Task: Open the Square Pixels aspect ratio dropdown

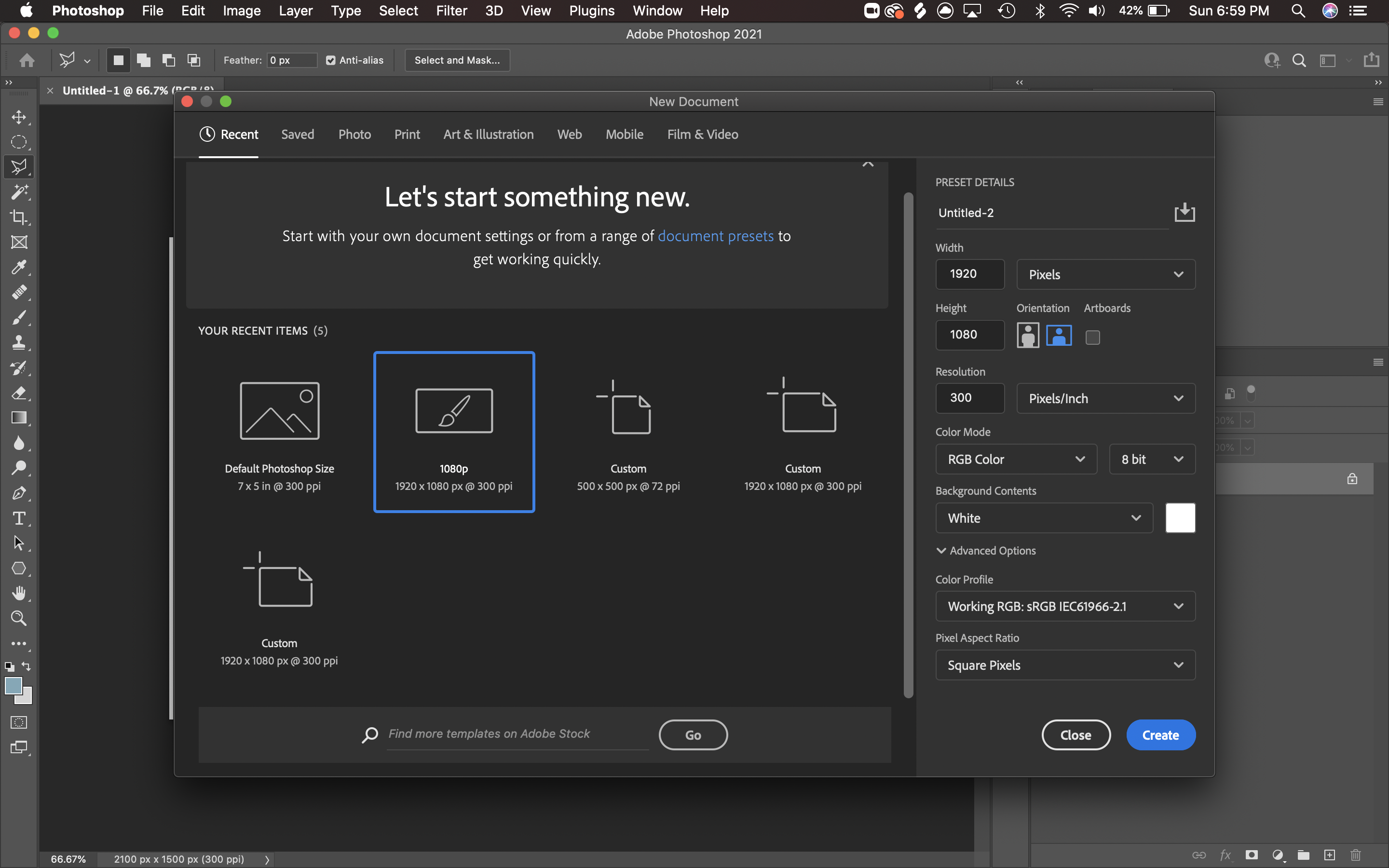Action: click(x=1065, y=665)
